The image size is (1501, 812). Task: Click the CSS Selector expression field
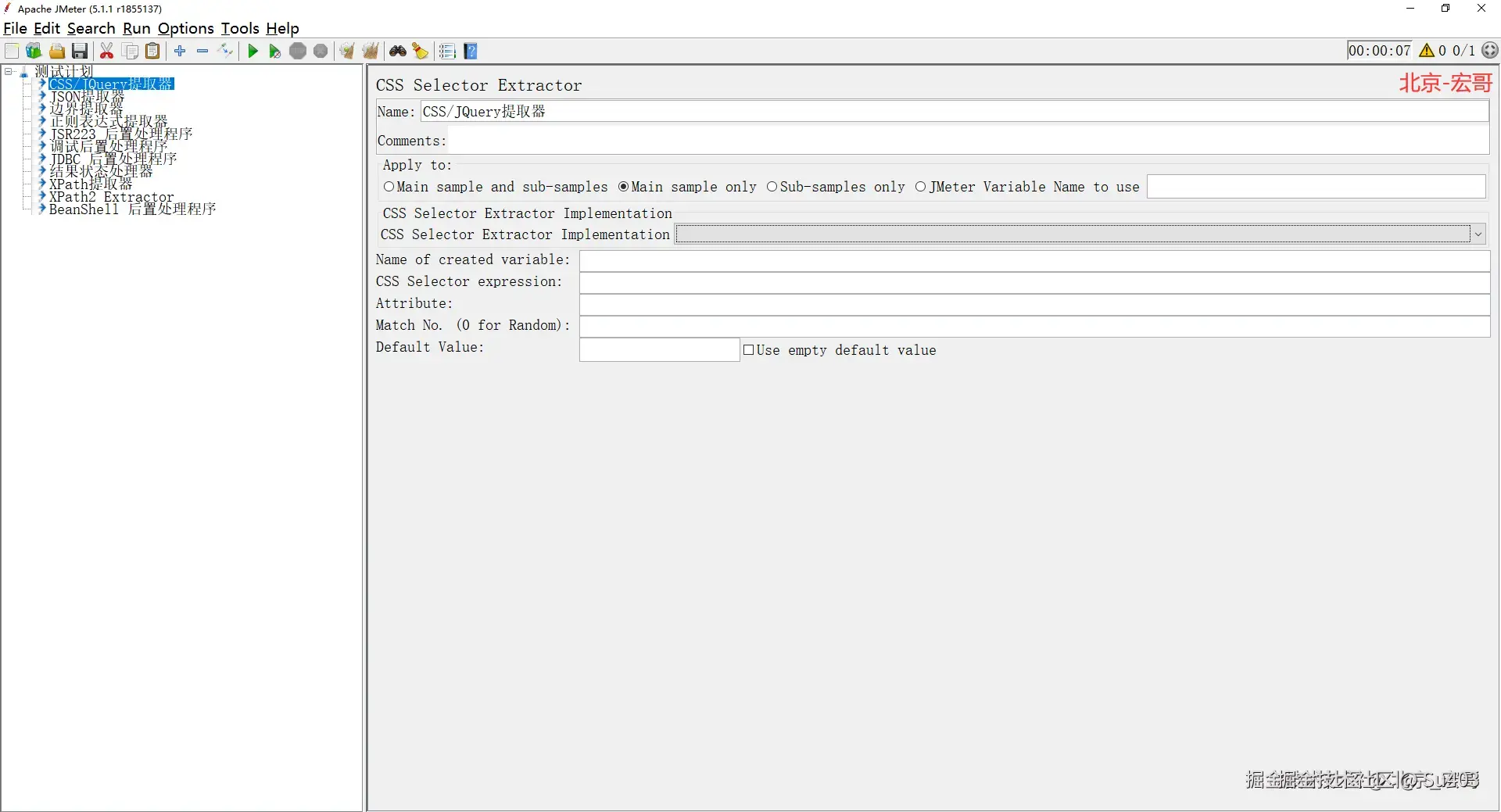click(1034, 282)
